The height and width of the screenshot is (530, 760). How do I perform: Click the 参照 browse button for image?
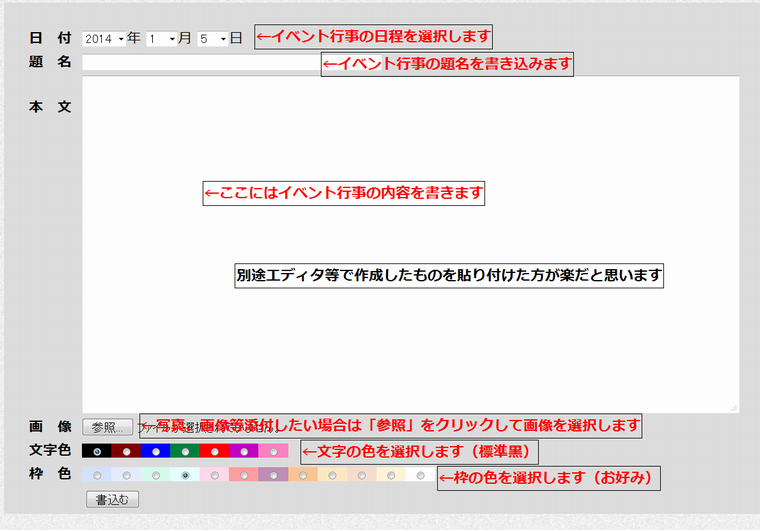click(107, 427)
